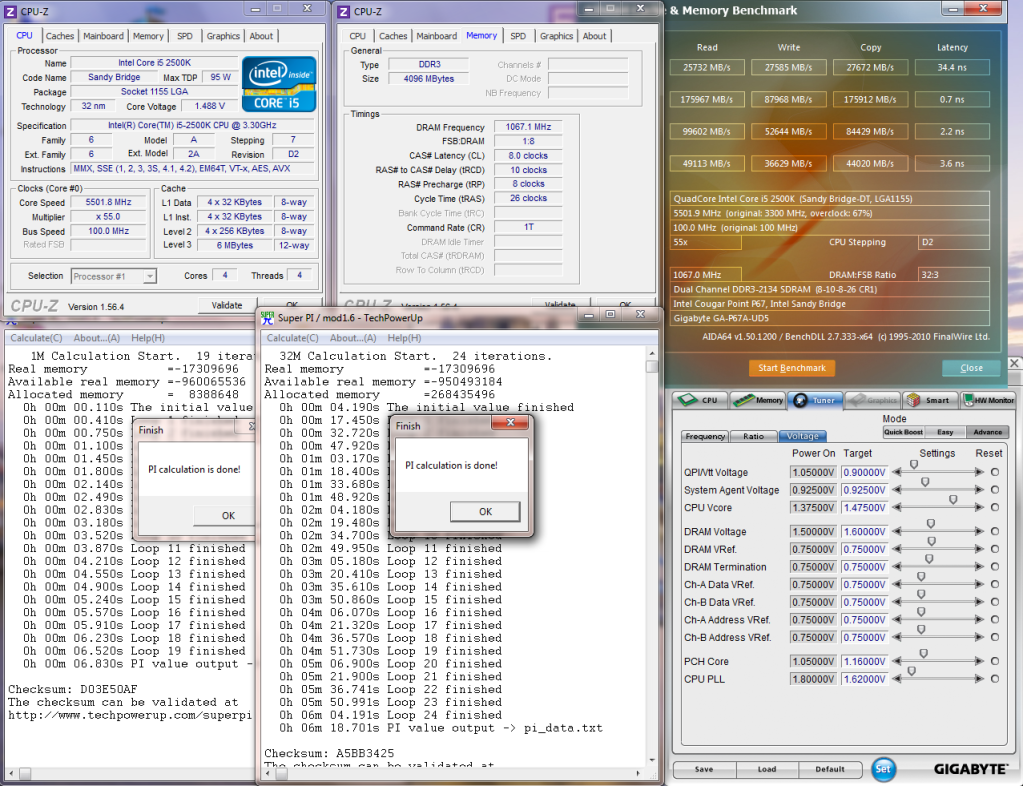Click the right arrow to increase Ch-A Data VRef.
The image size is (1023, 786).
point(979,584)
